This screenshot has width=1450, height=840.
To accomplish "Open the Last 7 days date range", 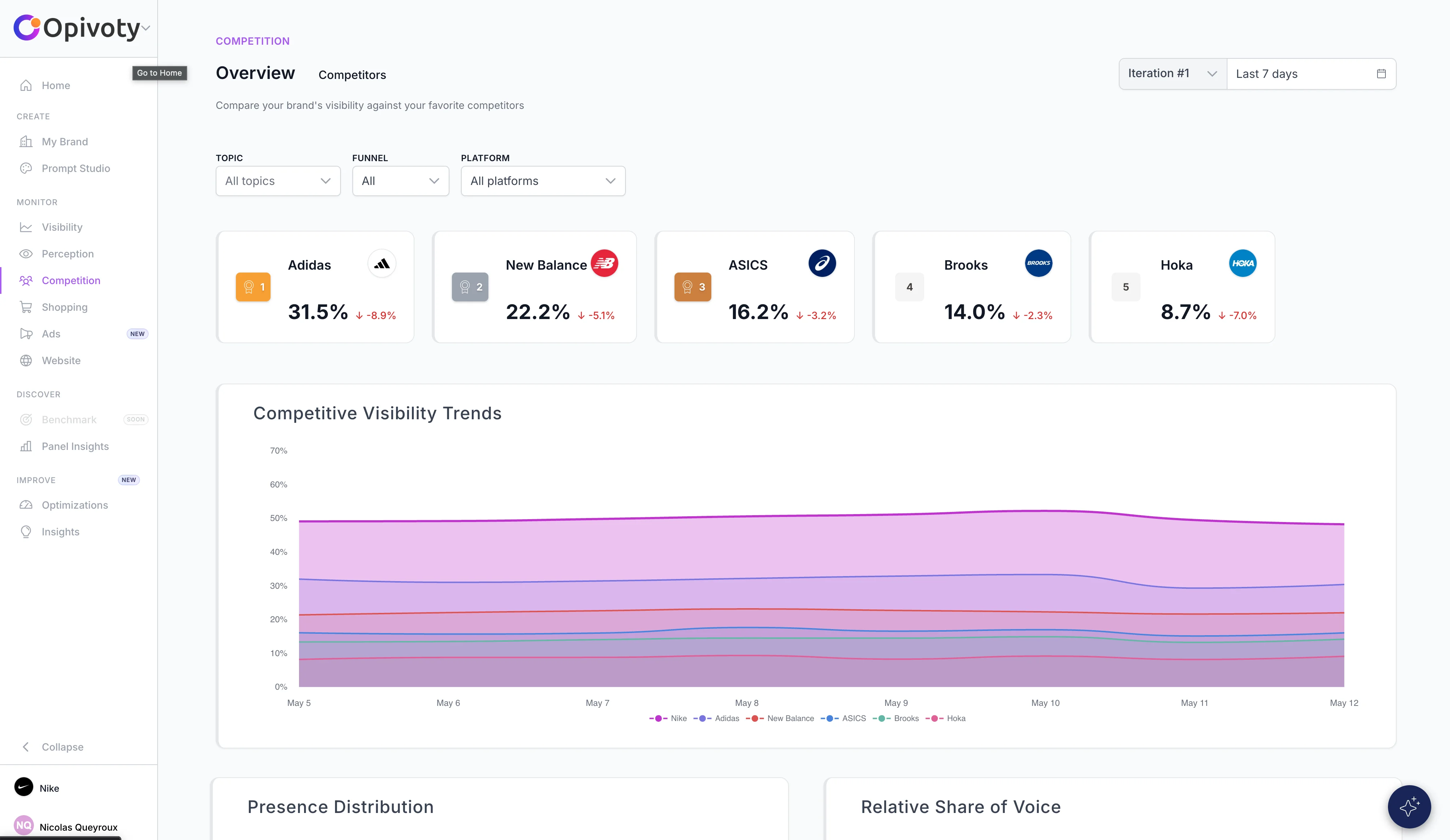I will 1311,74.
